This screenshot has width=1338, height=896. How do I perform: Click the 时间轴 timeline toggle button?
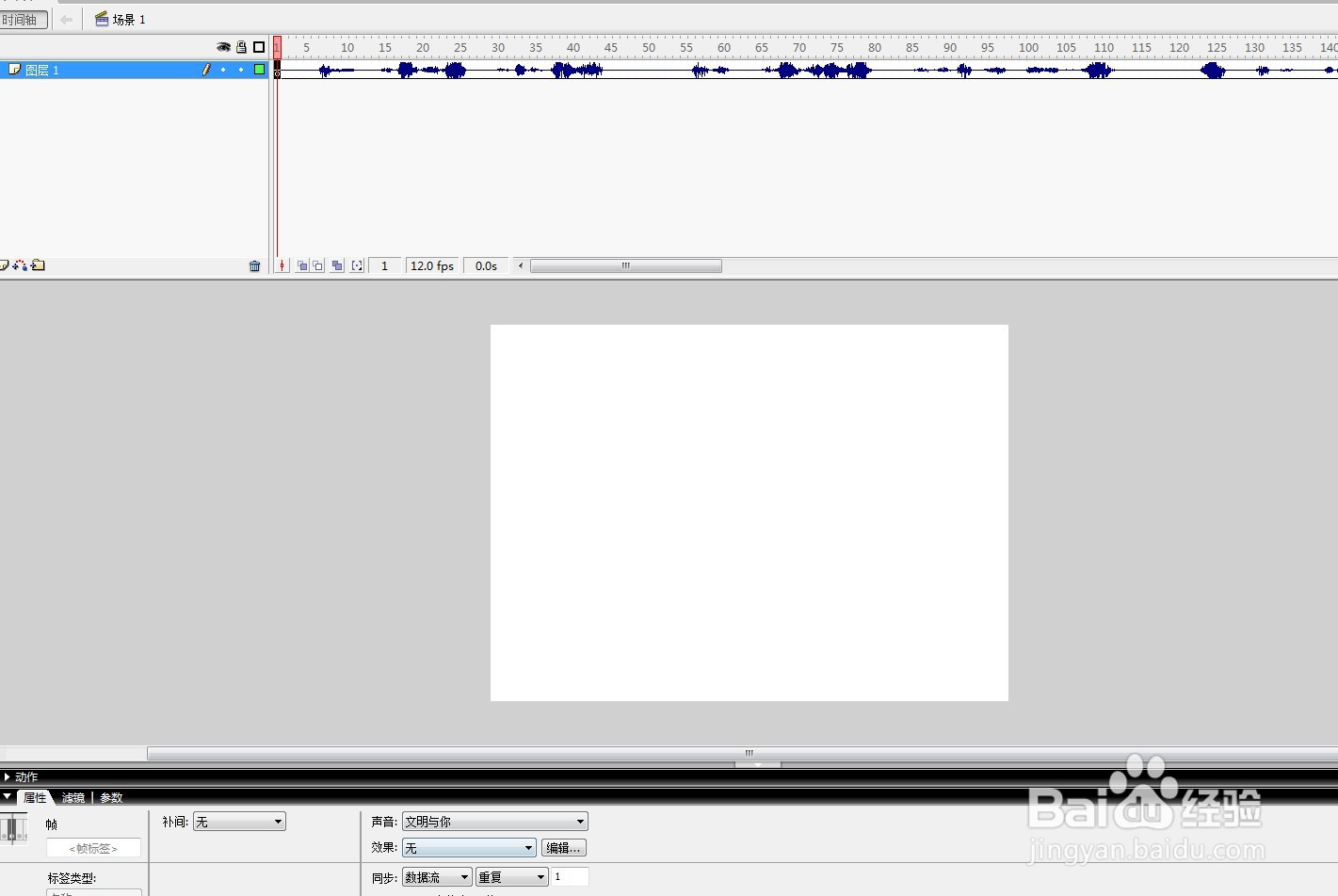click(x=23, y=20)
